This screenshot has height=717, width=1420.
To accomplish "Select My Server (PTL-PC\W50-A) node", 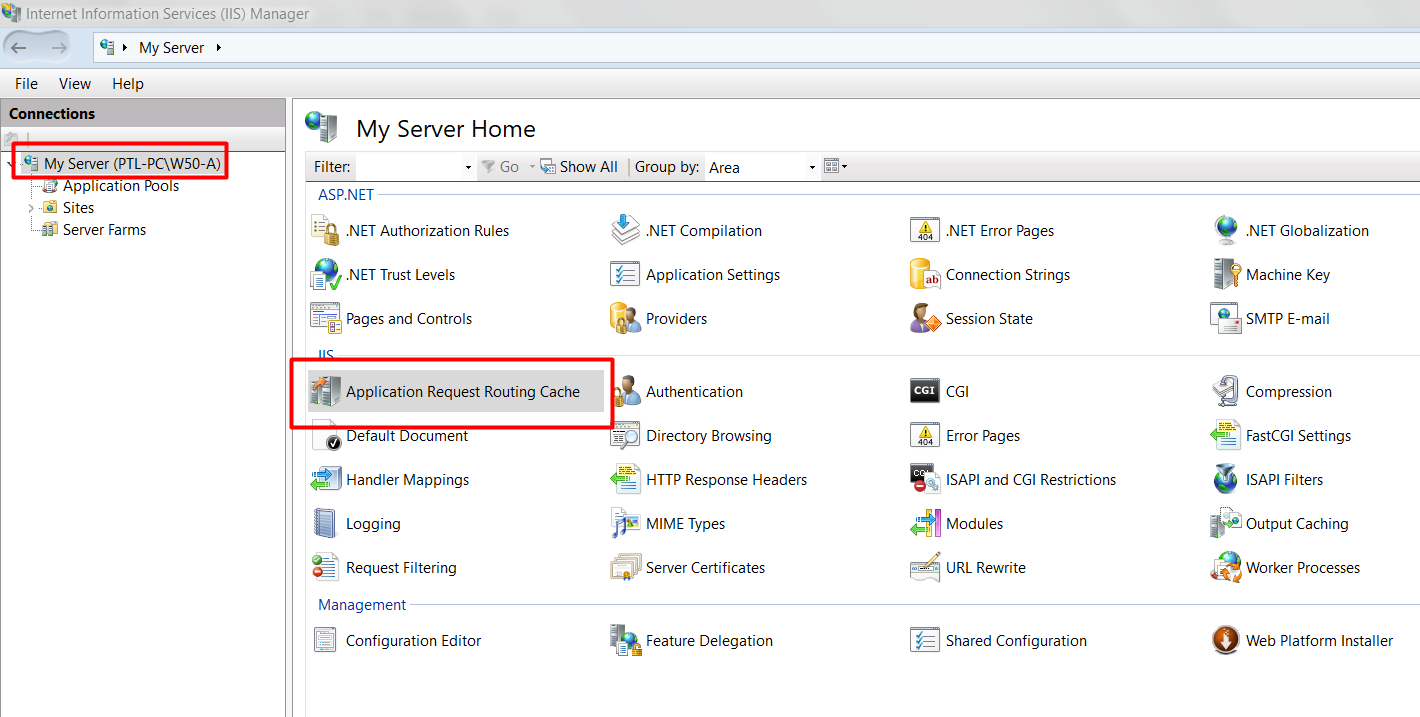I will 121,164.
